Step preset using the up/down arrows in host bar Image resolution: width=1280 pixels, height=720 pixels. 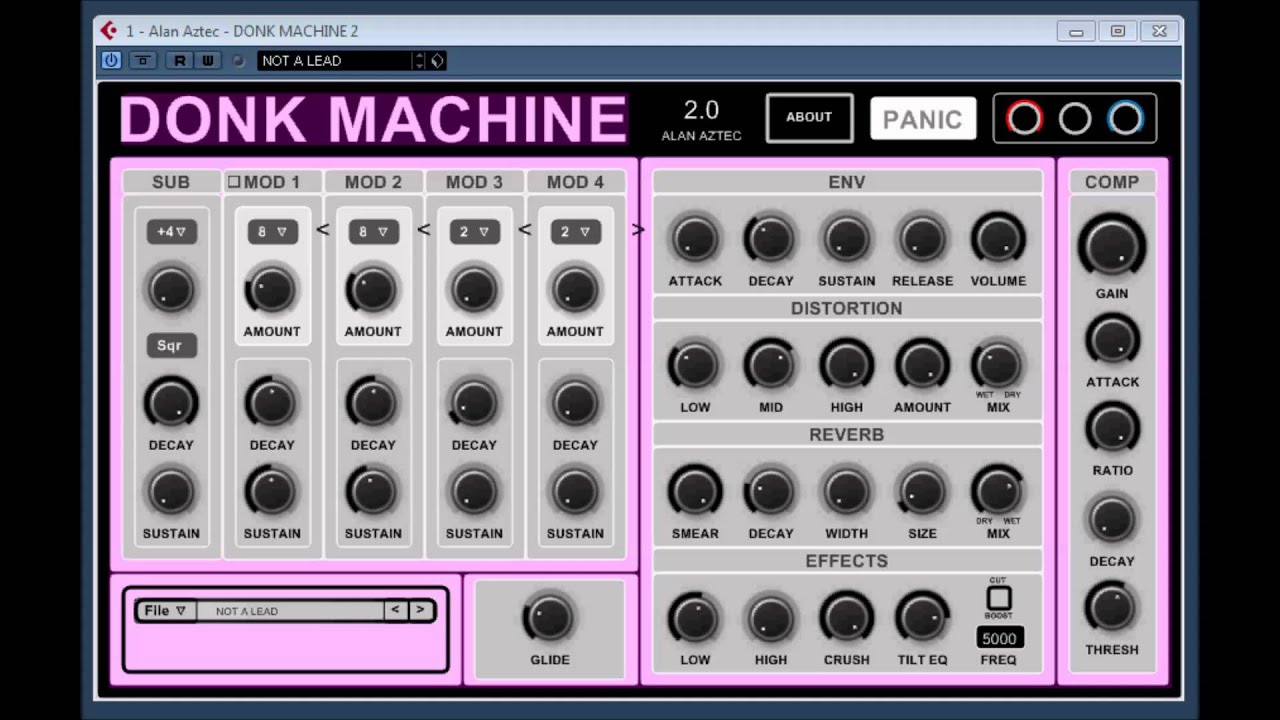click(x=420, y=61)
